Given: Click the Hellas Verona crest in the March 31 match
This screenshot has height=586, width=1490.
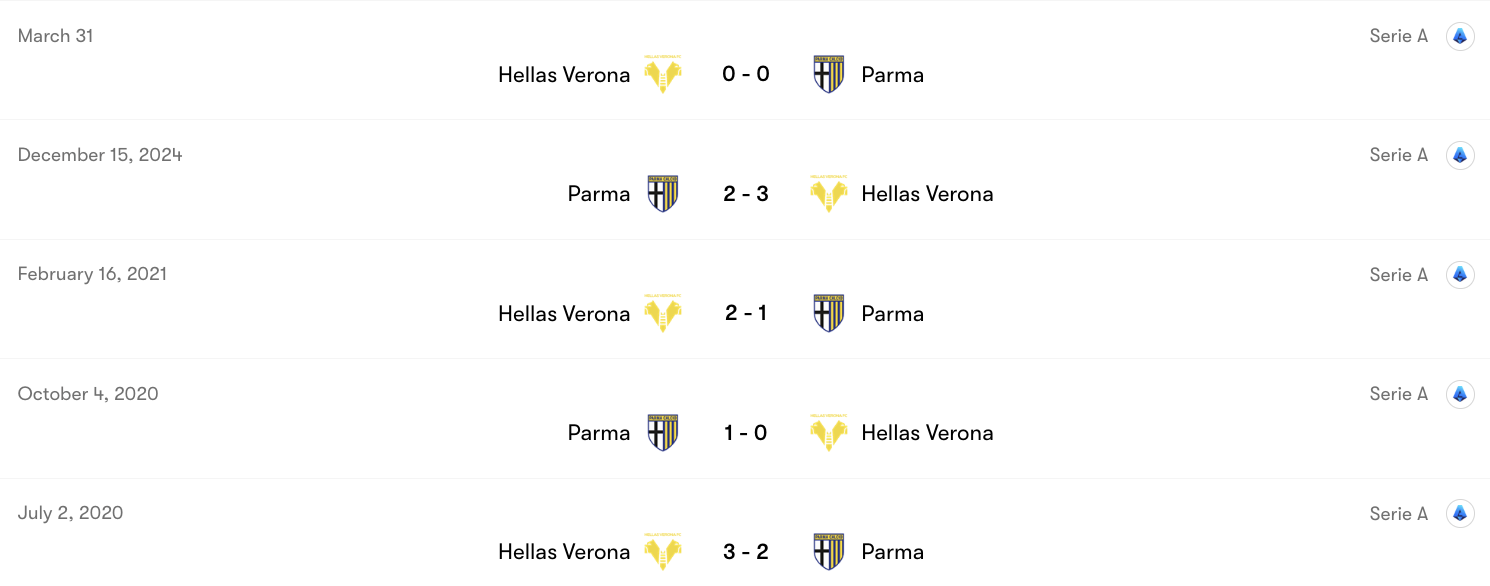Looking at the screenshot, I should [663, 73].
